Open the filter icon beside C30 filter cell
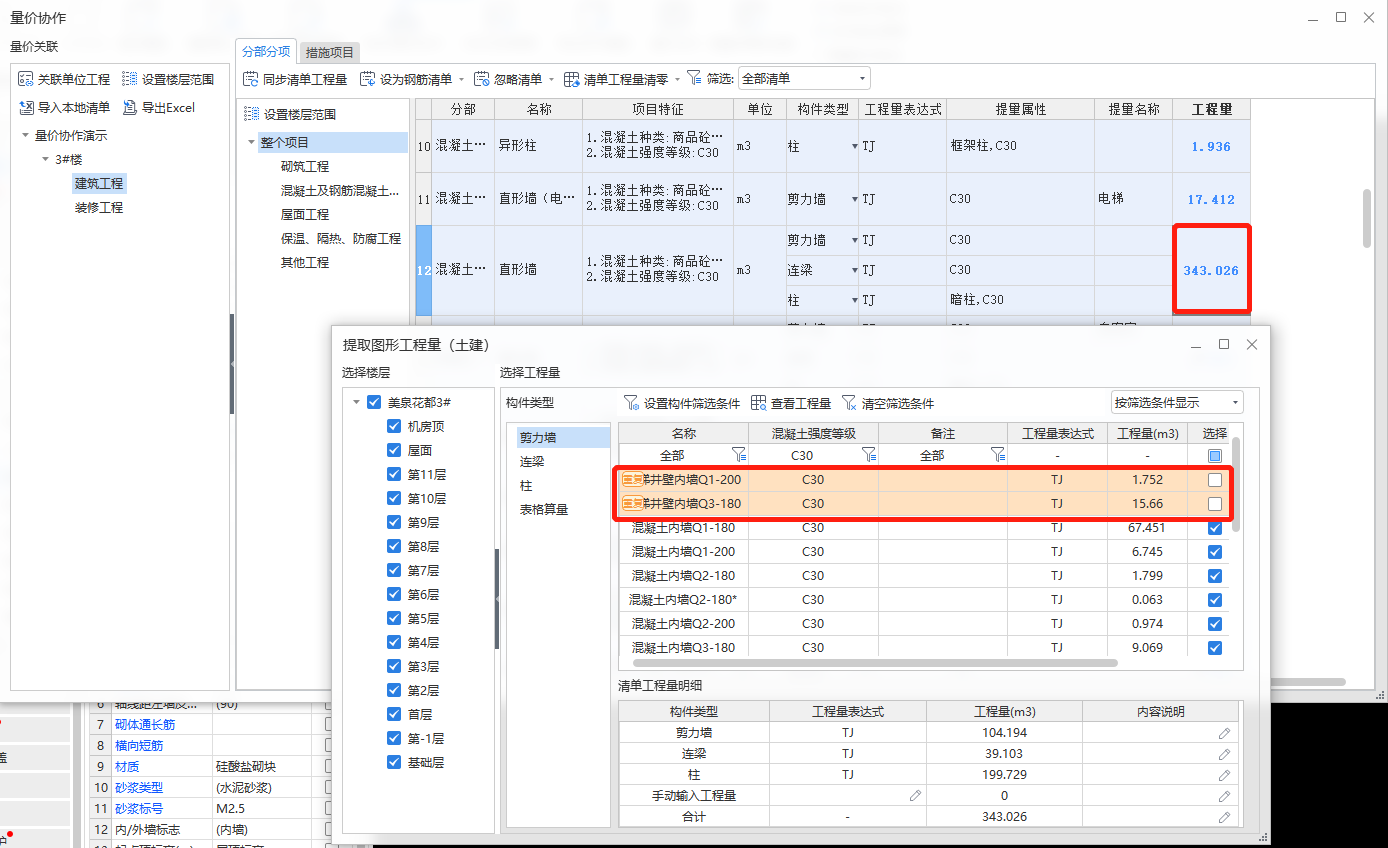This screenshot has height=848, width=1388. (x=869, y=455)
